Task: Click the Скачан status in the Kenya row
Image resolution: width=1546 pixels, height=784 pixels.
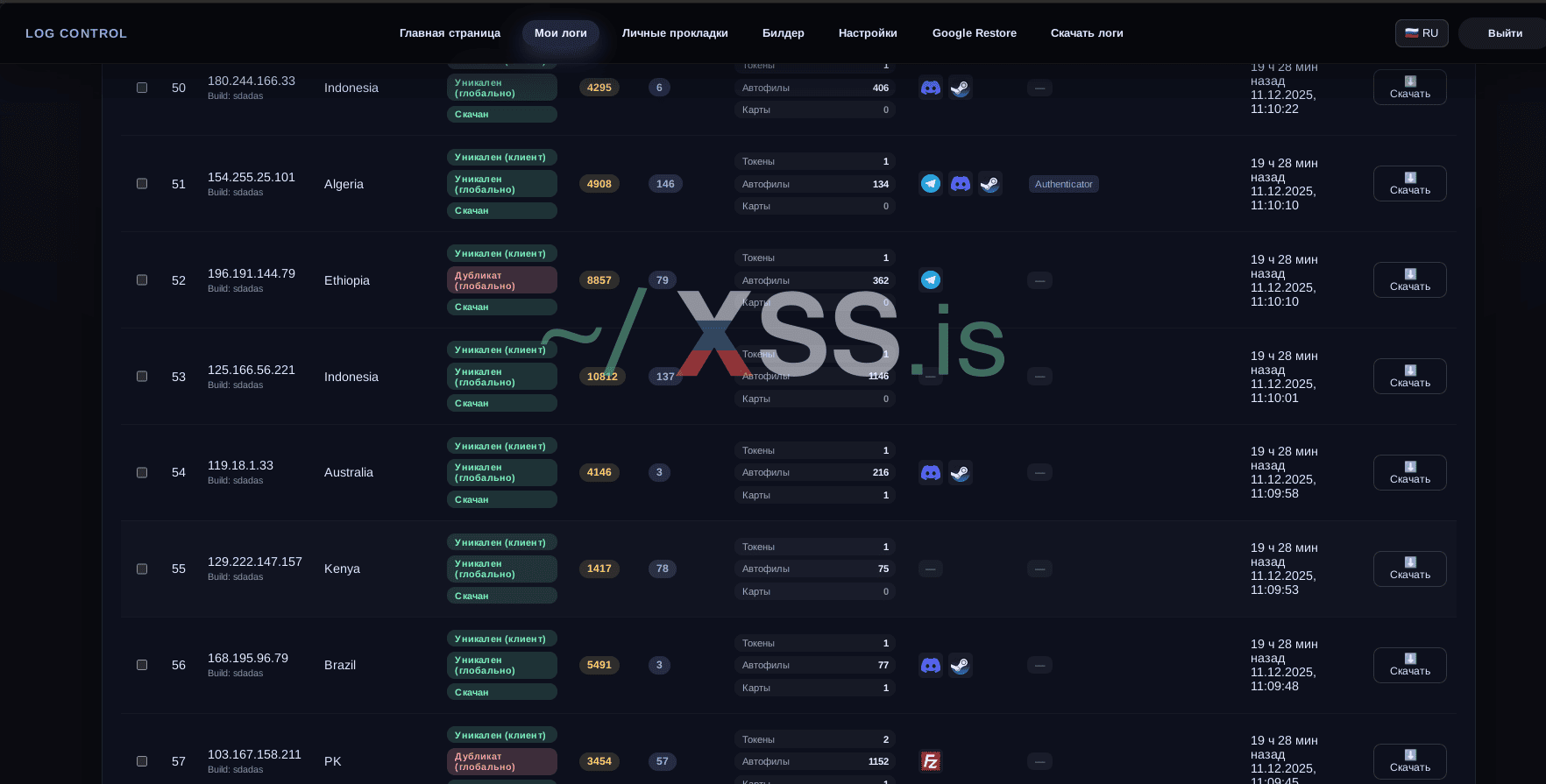Action: coord(502,596)
